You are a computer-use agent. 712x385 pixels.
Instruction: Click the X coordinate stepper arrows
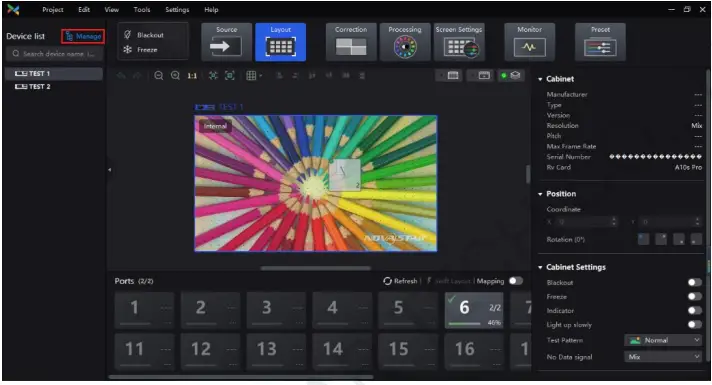tap(614, 222)
